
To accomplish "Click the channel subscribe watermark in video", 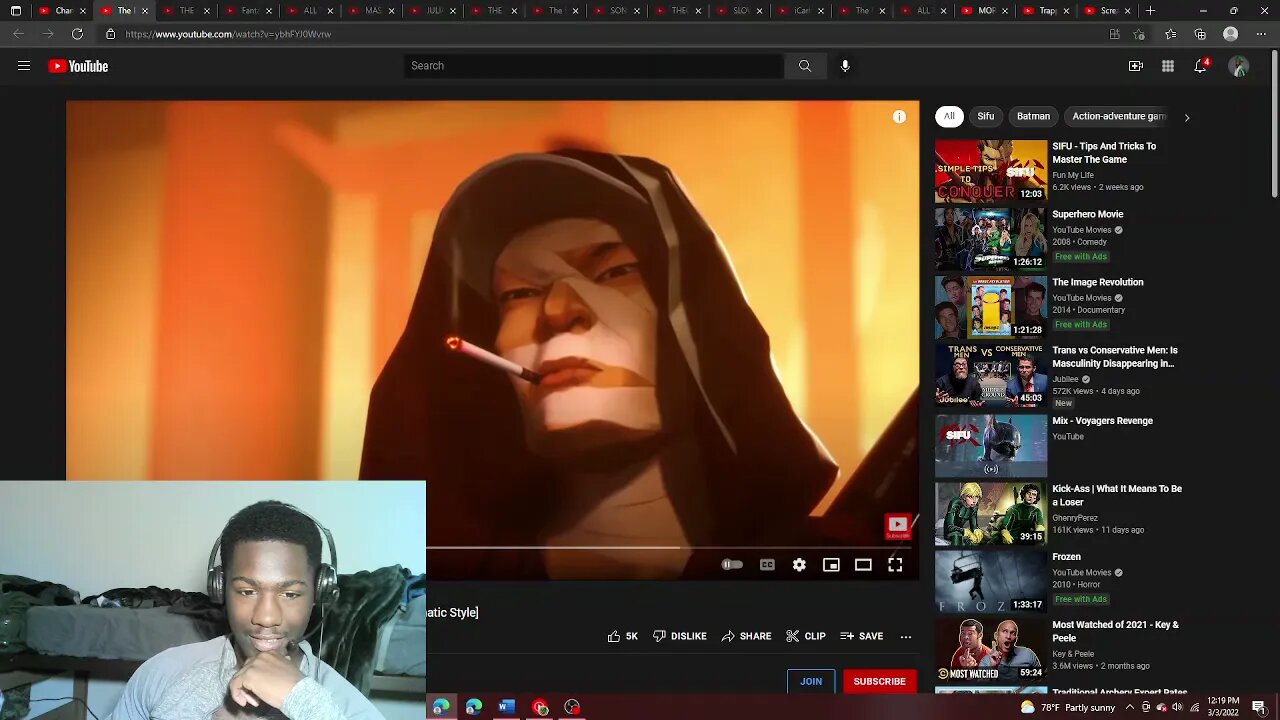I will [x=897, y=526].
